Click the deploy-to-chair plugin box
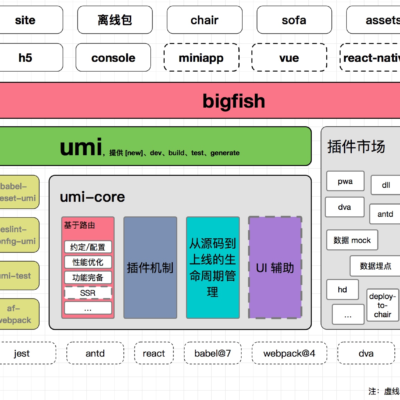 [x=383, y=305]
